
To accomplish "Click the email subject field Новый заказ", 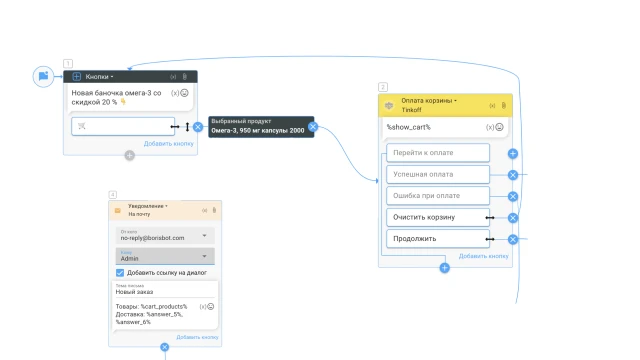I will (165, 289).
